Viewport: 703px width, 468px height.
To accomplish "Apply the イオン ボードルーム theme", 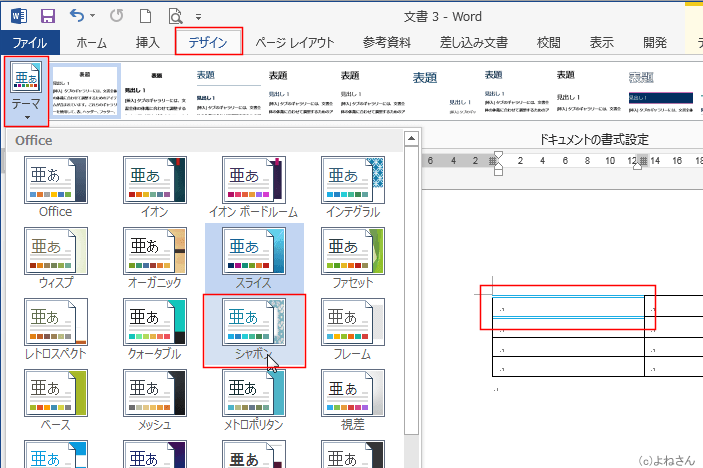I will (254, 187).
